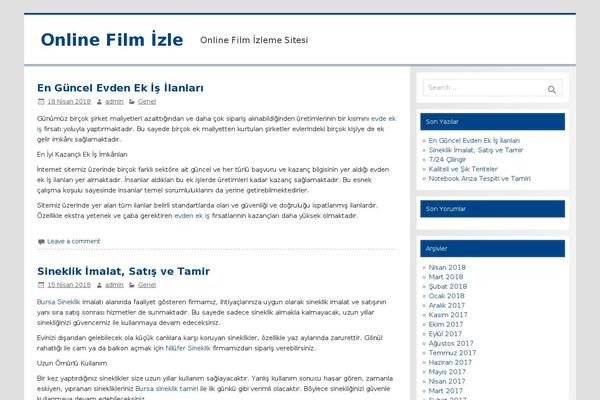Click subheading Uzun Ömürlü Kullanım
This screenshot has width=600, height=400.
coord(72,363)
